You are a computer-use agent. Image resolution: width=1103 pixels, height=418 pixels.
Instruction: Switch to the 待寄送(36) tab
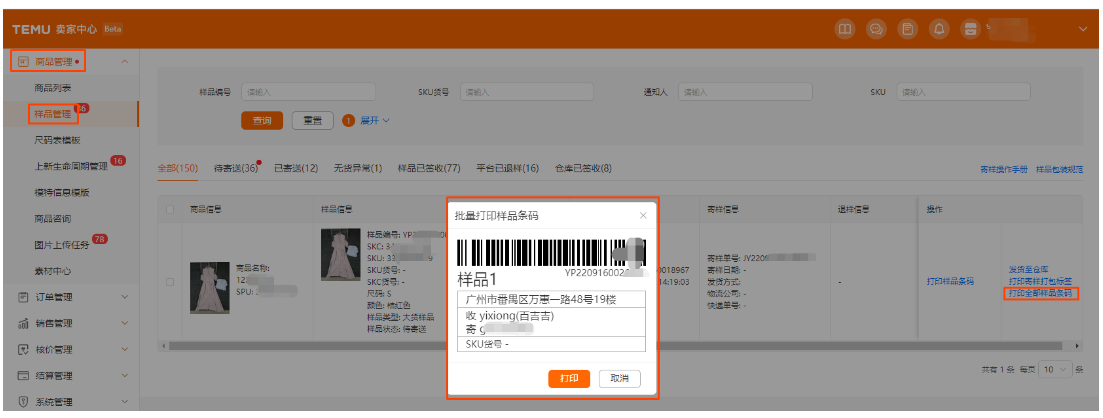pyautogui.click(x=236, y=168)
